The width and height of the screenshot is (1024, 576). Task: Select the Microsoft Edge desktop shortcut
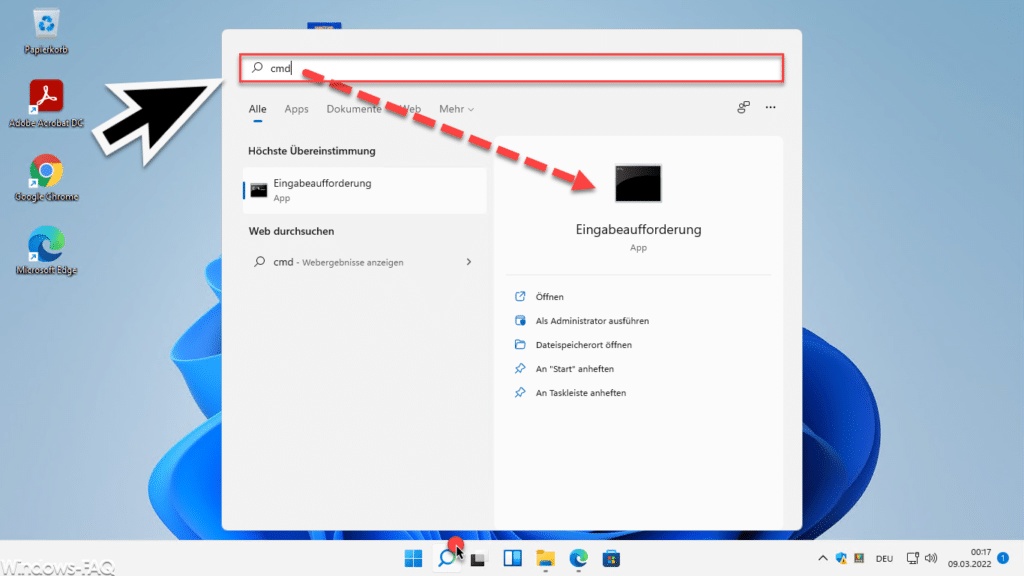coord(46,251)
